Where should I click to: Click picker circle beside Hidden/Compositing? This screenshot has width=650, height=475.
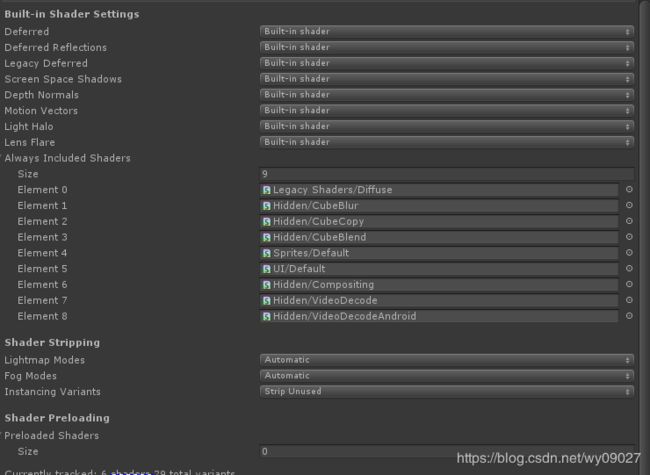point(629,285)
